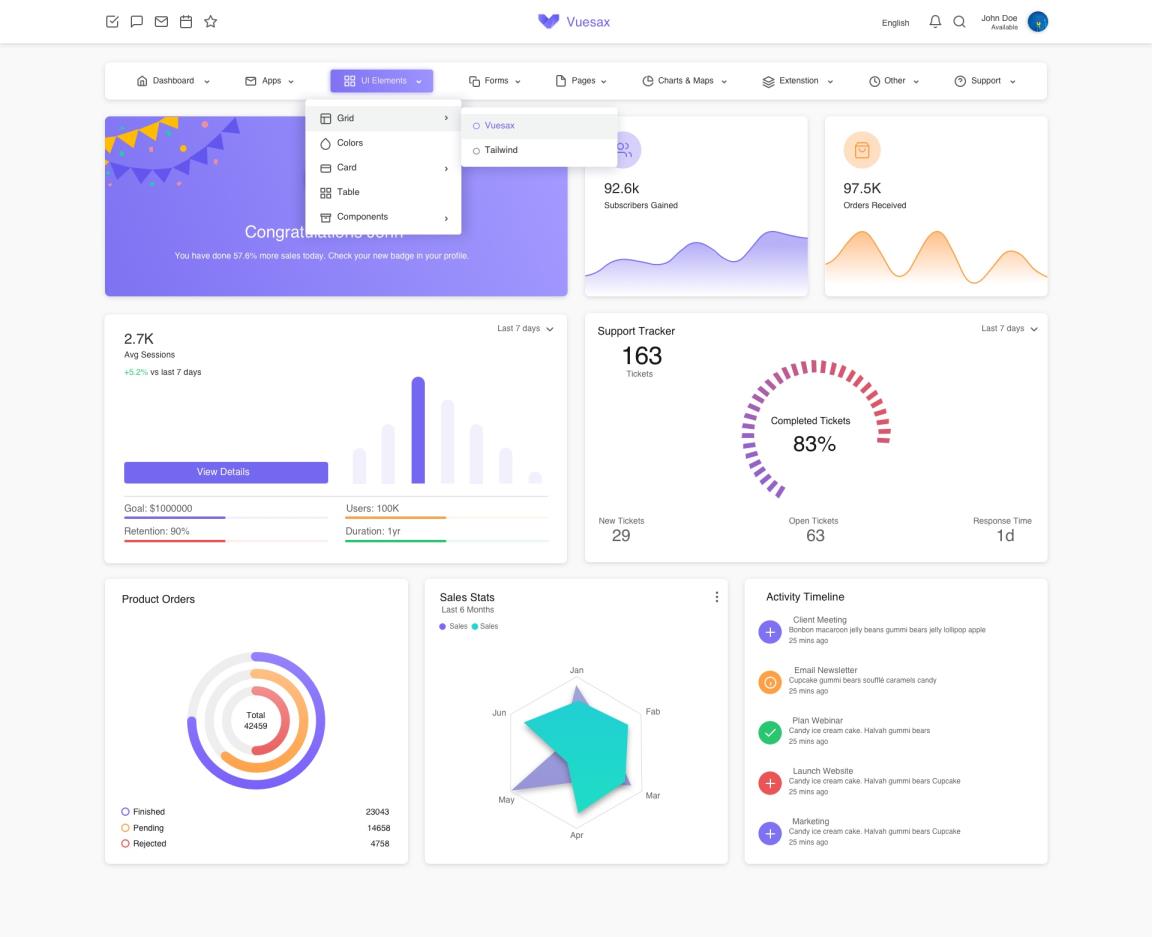Open the Charts & Maps dropdown menu
This screenshot has width=1152, height=937.
(684, 81)
